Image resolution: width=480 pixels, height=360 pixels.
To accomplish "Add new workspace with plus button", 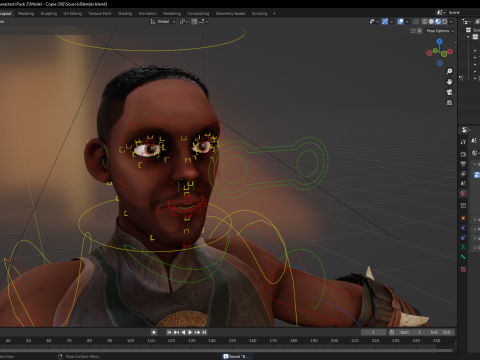I will pyautogui.click(x=274, y=13).
